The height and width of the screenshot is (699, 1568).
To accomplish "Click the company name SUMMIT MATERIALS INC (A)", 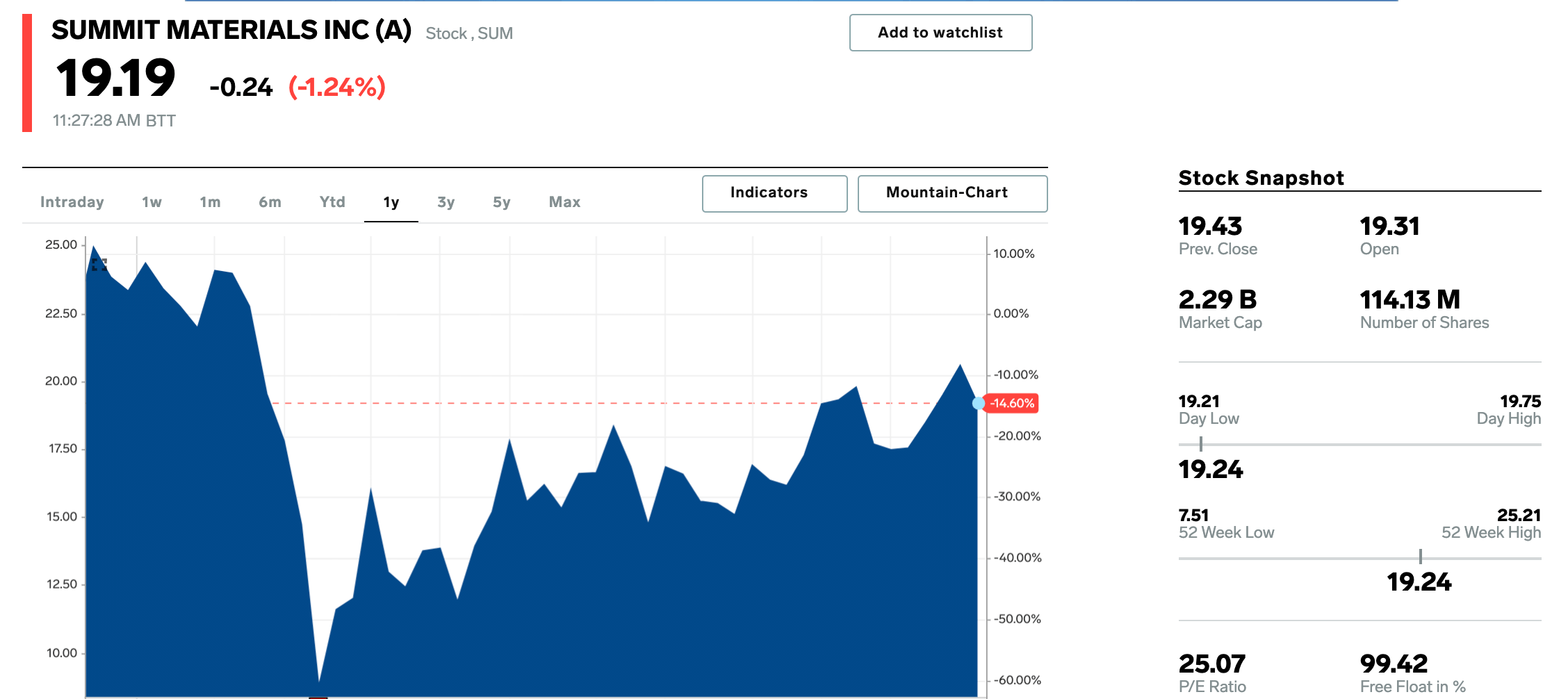I will 231,31.
